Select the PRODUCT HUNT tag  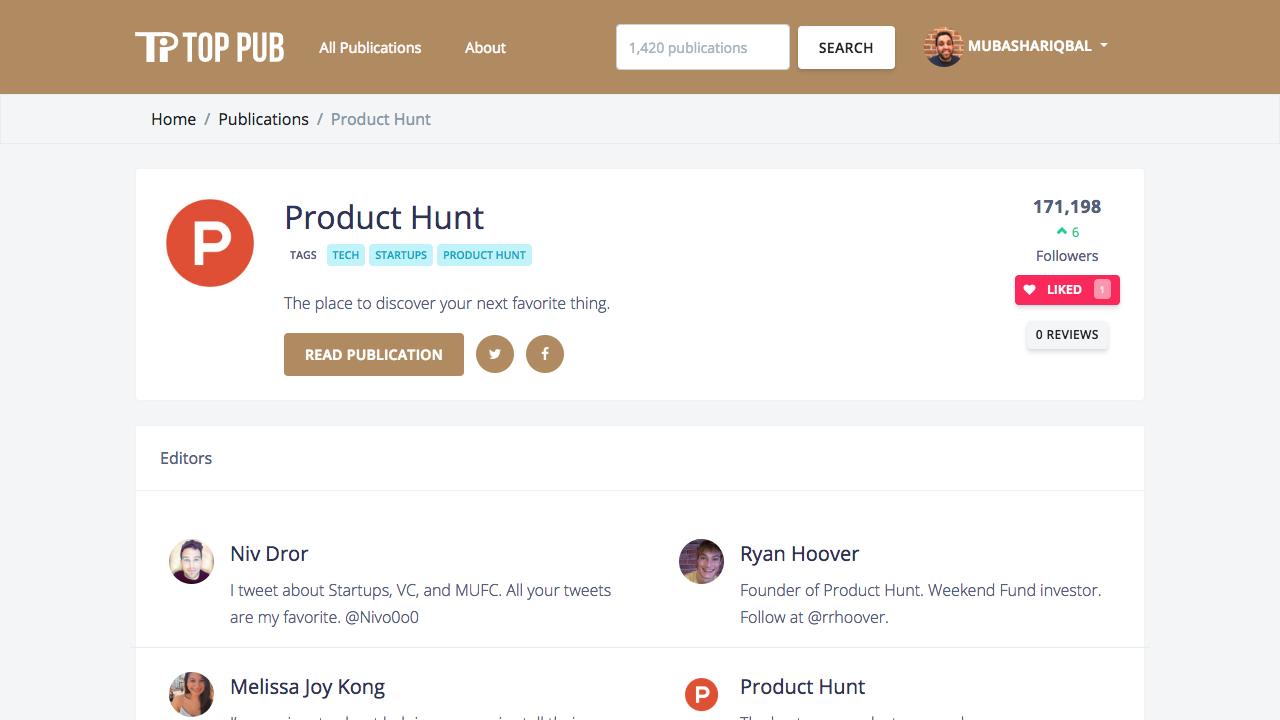pos(484,255)
